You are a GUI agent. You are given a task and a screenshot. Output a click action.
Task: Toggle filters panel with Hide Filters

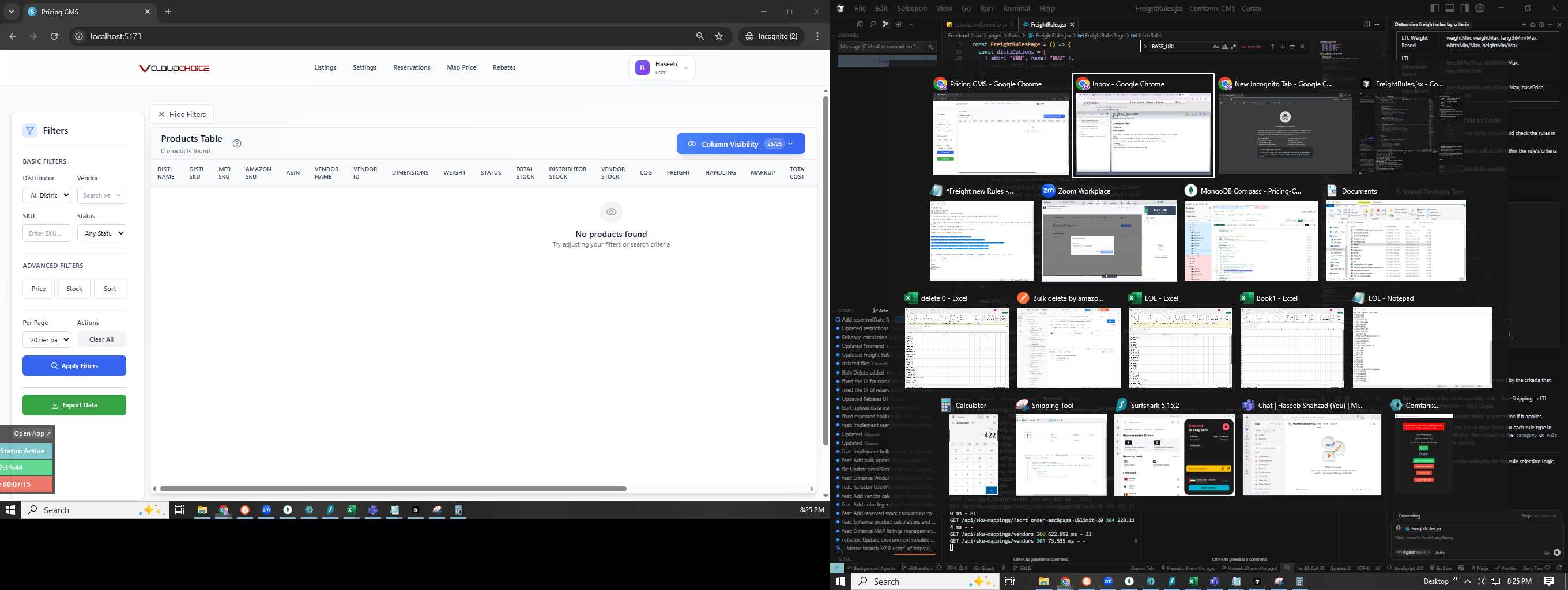coord(182,114)
